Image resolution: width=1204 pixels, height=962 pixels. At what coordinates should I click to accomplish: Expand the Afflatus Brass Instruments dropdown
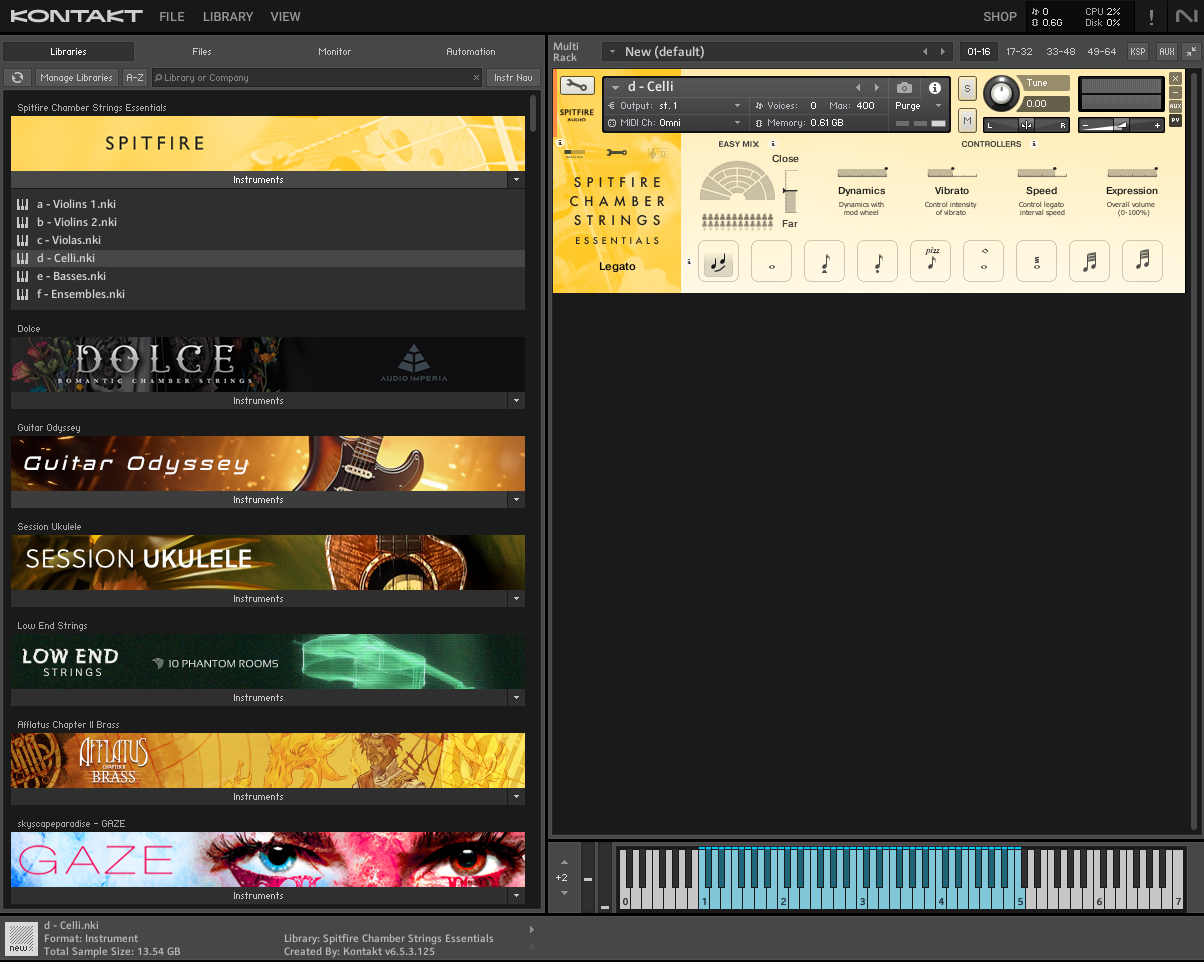tap(516, 797)
